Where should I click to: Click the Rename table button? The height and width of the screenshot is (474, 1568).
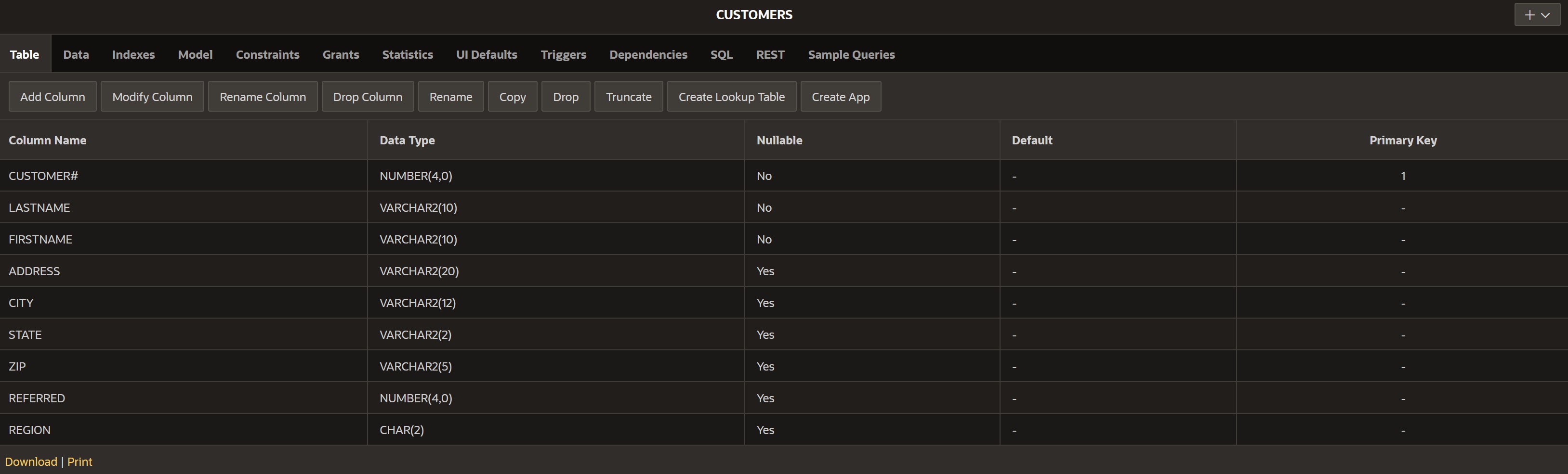[451, 97]
